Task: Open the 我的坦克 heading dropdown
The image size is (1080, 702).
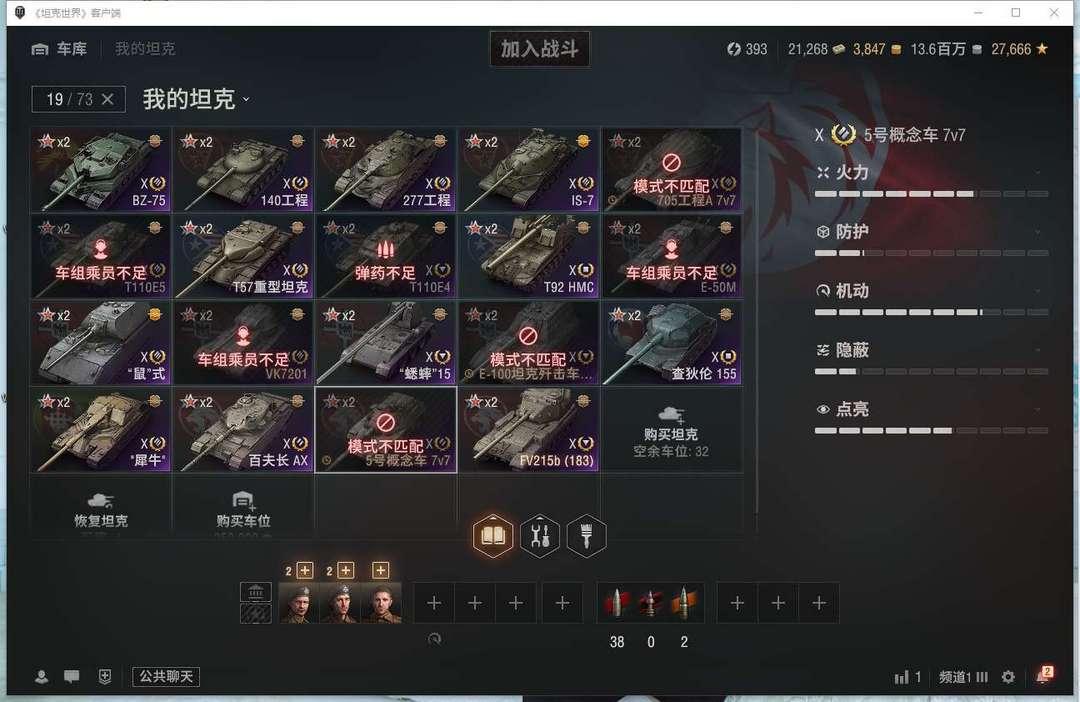Action: click(196, 99)
